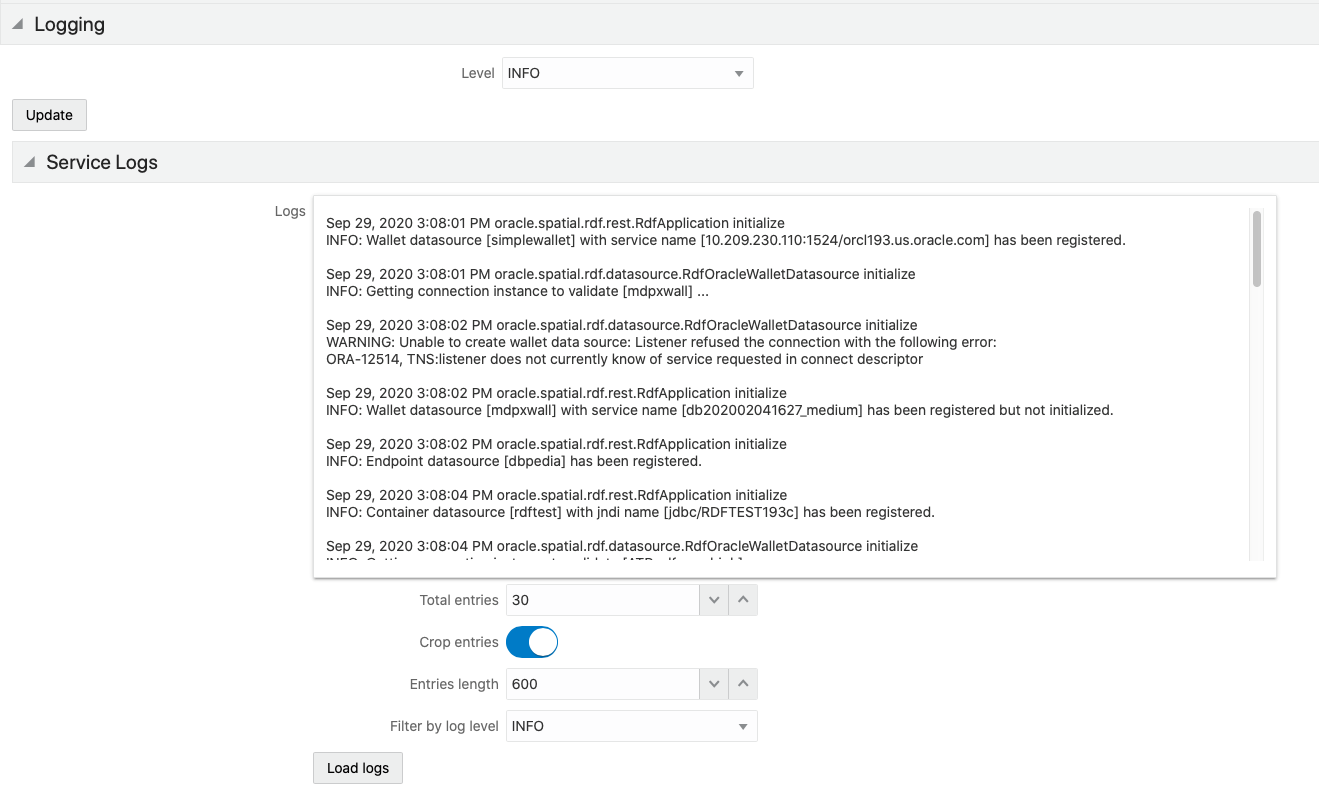
Task: Increase Entries length with up arrow
Action: pyautogui.click(x=743, y=684)
